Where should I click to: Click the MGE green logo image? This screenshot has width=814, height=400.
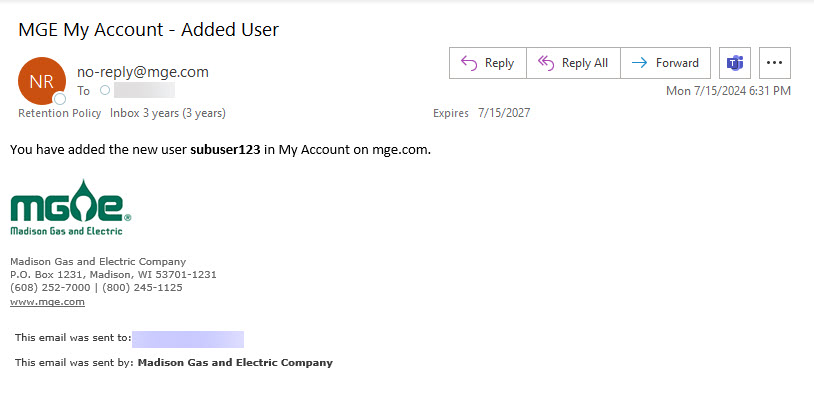(70, 208)
